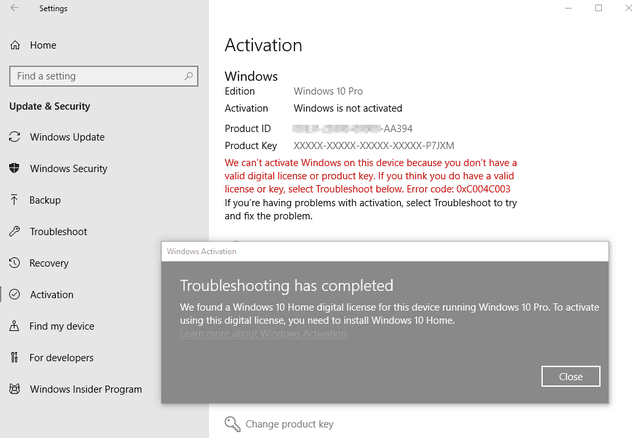This screenshot has width=640, height=438.
Task: Click the 'Product Key' label
Action: click(251, 146)
